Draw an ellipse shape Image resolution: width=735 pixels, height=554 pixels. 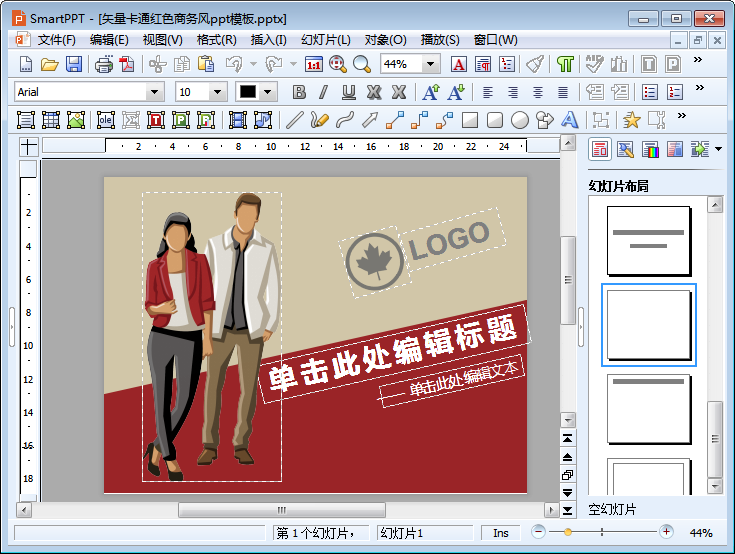[x=519, y=120]
